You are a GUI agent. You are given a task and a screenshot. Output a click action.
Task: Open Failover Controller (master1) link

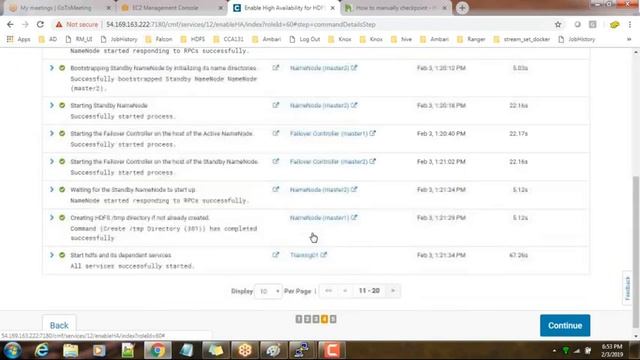tap(333, 134)
